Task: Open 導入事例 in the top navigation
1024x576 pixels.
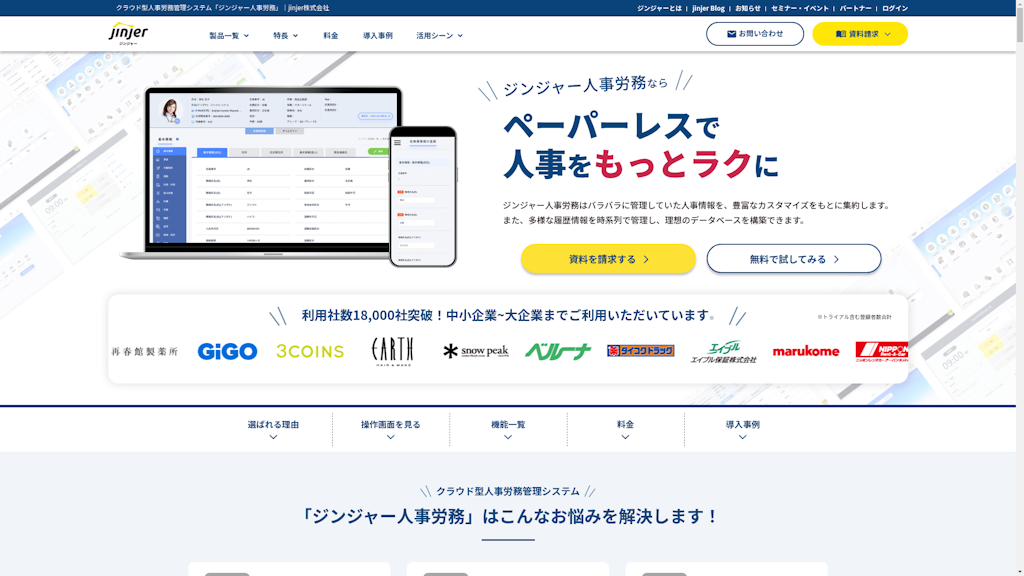Action: pyautogui.click(x=377, y=35)
